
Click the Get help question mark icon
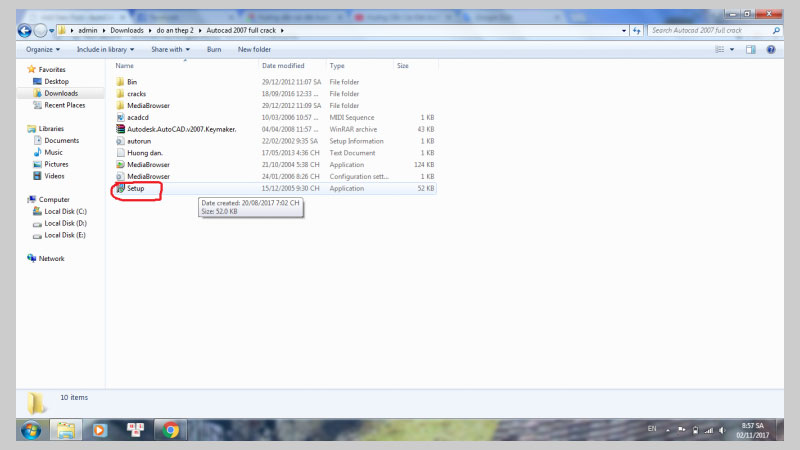click(x=772, y=49)
